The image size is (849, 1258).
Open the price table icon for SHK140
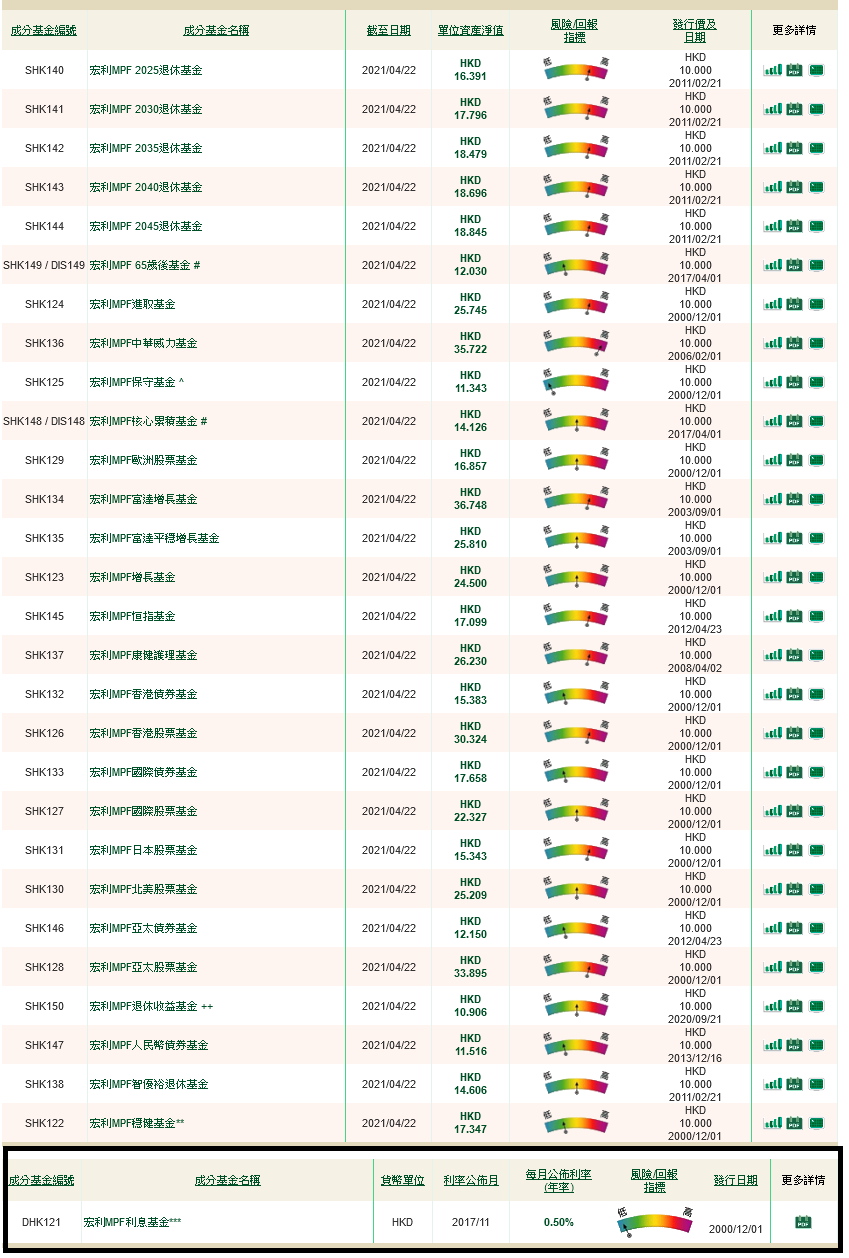pos(817,70)
